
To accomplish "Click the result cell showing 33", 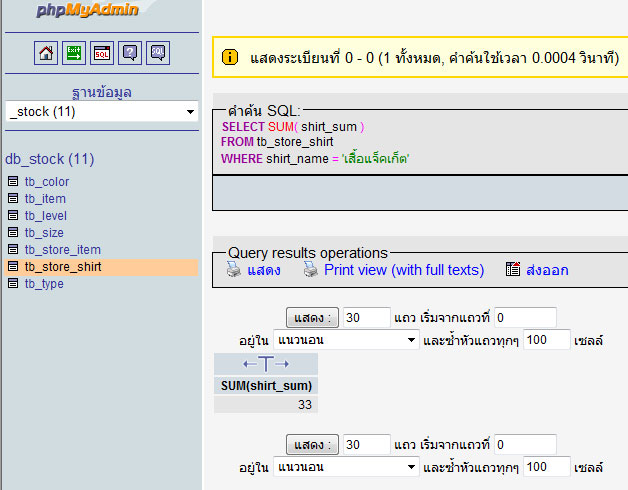I will click(266, 405).
